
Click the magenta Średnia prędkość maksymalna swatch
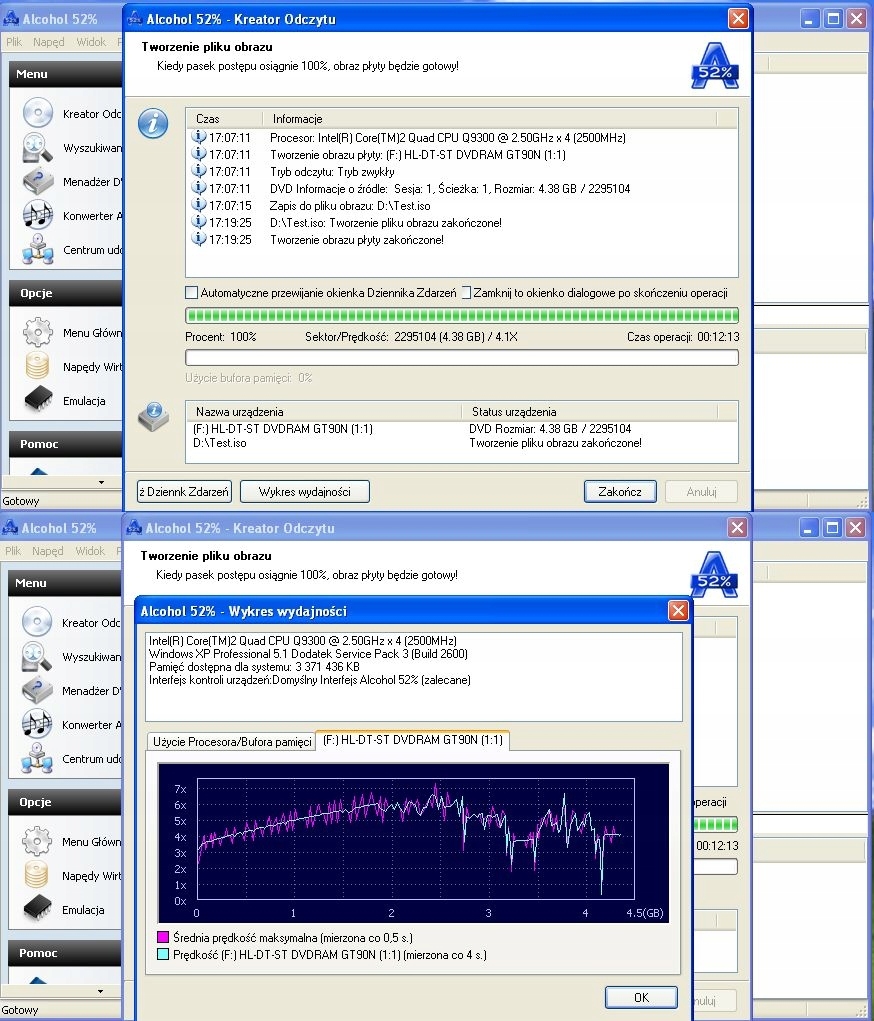163,938
